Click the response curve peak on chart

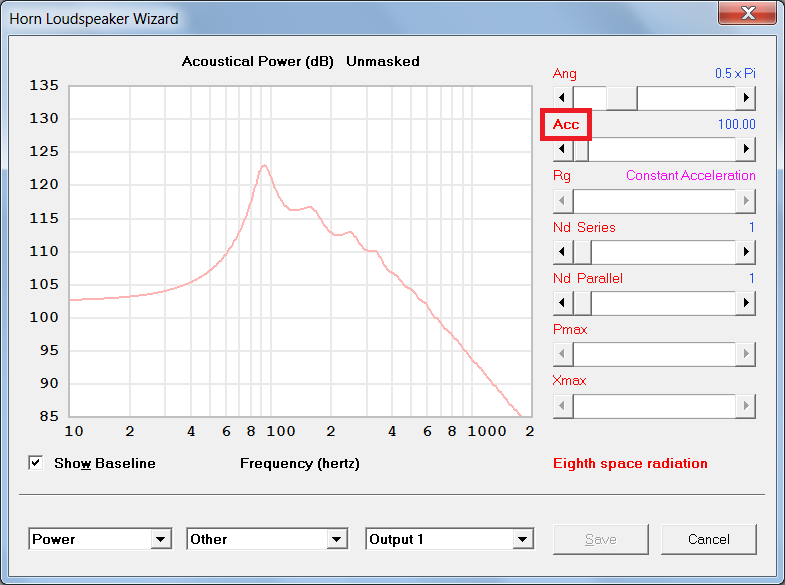click(x=264, y=165)
